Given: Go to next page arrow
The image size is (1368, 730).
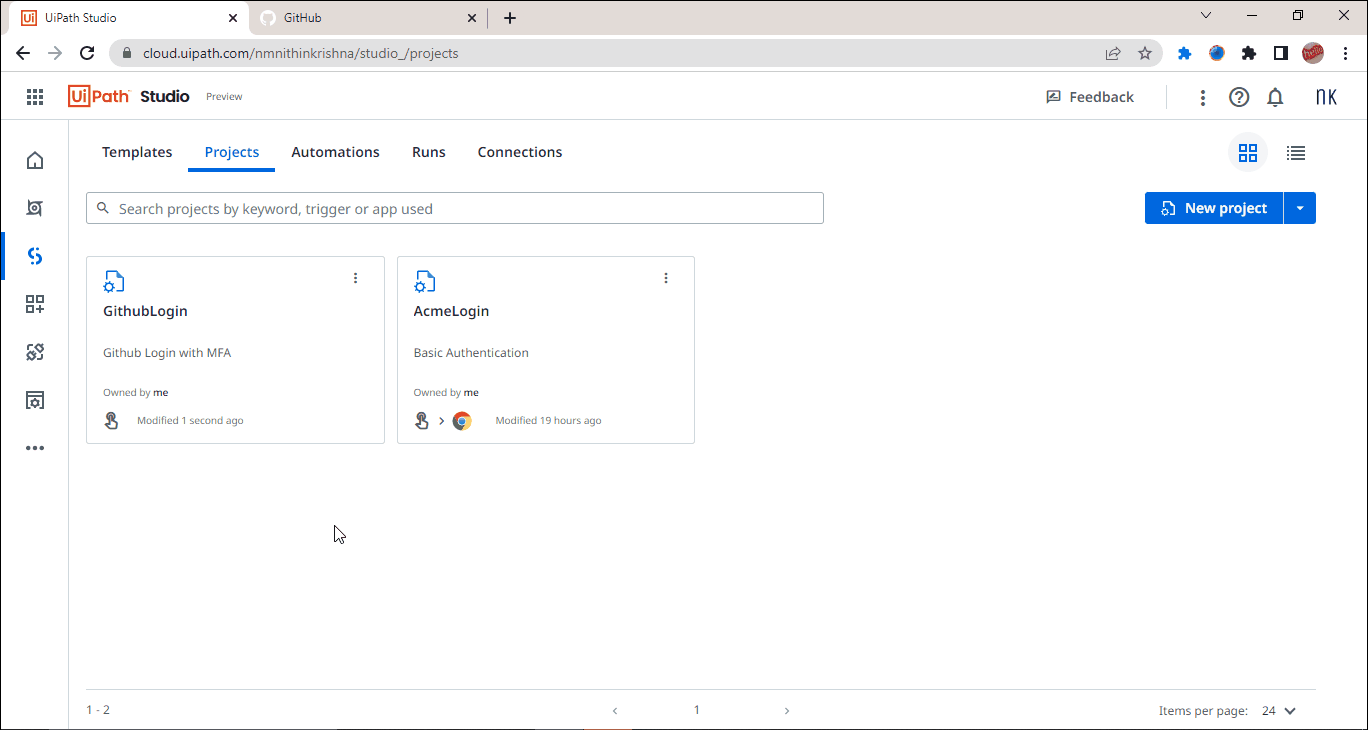Looking at the screenshot, I should tap(787, 711).
